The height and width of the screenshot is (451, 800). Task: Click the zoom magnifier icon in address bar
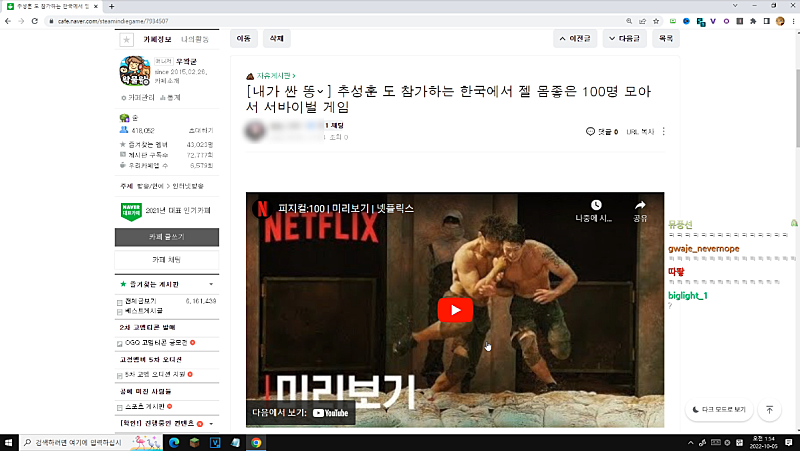point(629,21)
